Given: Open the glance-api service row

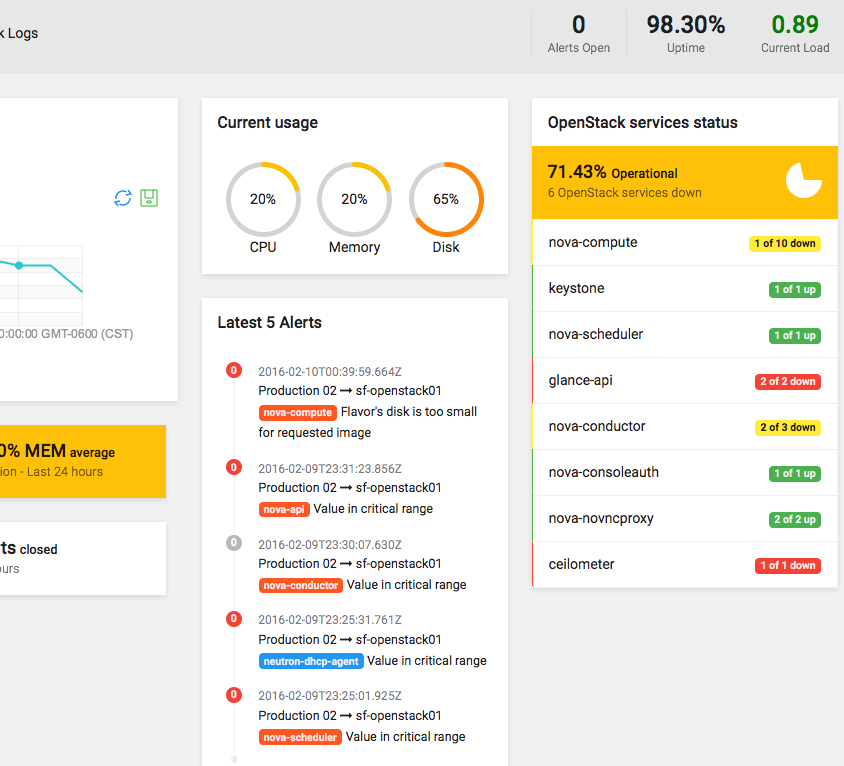Looking at the screenshot, I should pyautogui.click(x=685, y=381).
